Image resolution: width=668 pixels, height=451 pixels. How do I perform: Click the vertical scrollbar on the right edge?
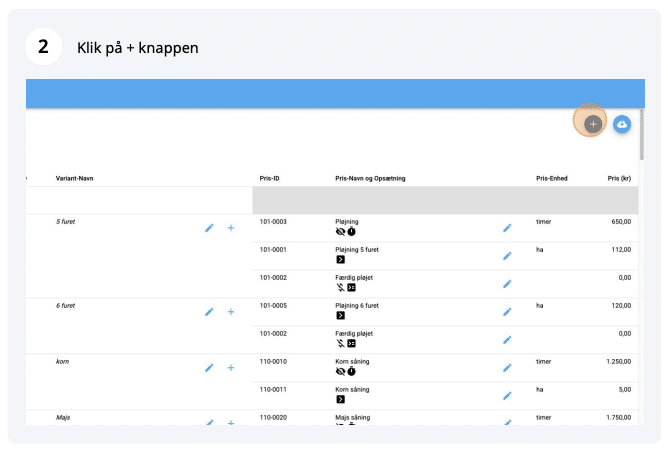point(642,135)
